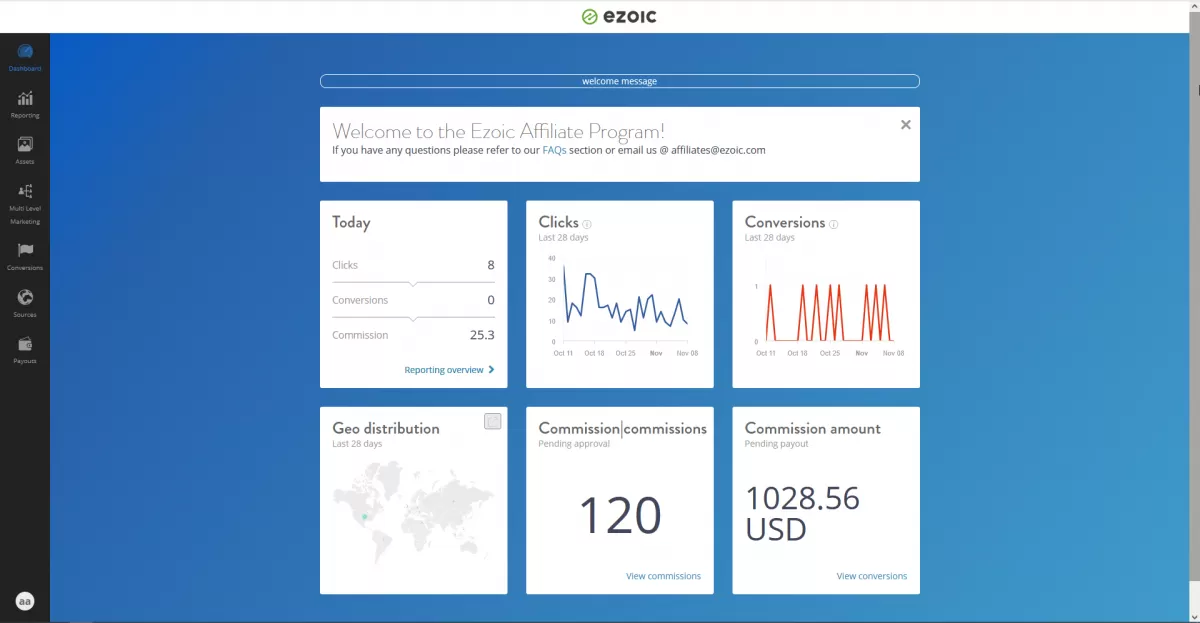1200x623 pixels.
Task: Click the 'Pending approval' subtitle
Action: (574, 444)
